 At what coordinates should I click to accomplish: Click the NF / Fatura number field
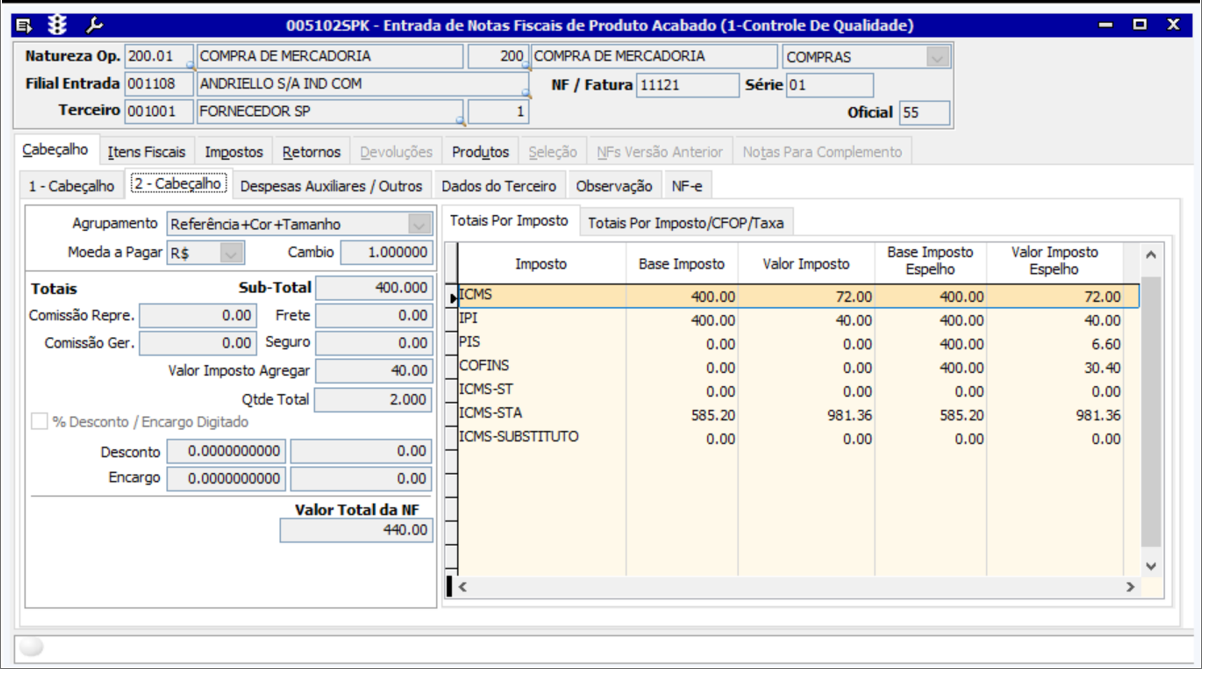tap(688, 85)
